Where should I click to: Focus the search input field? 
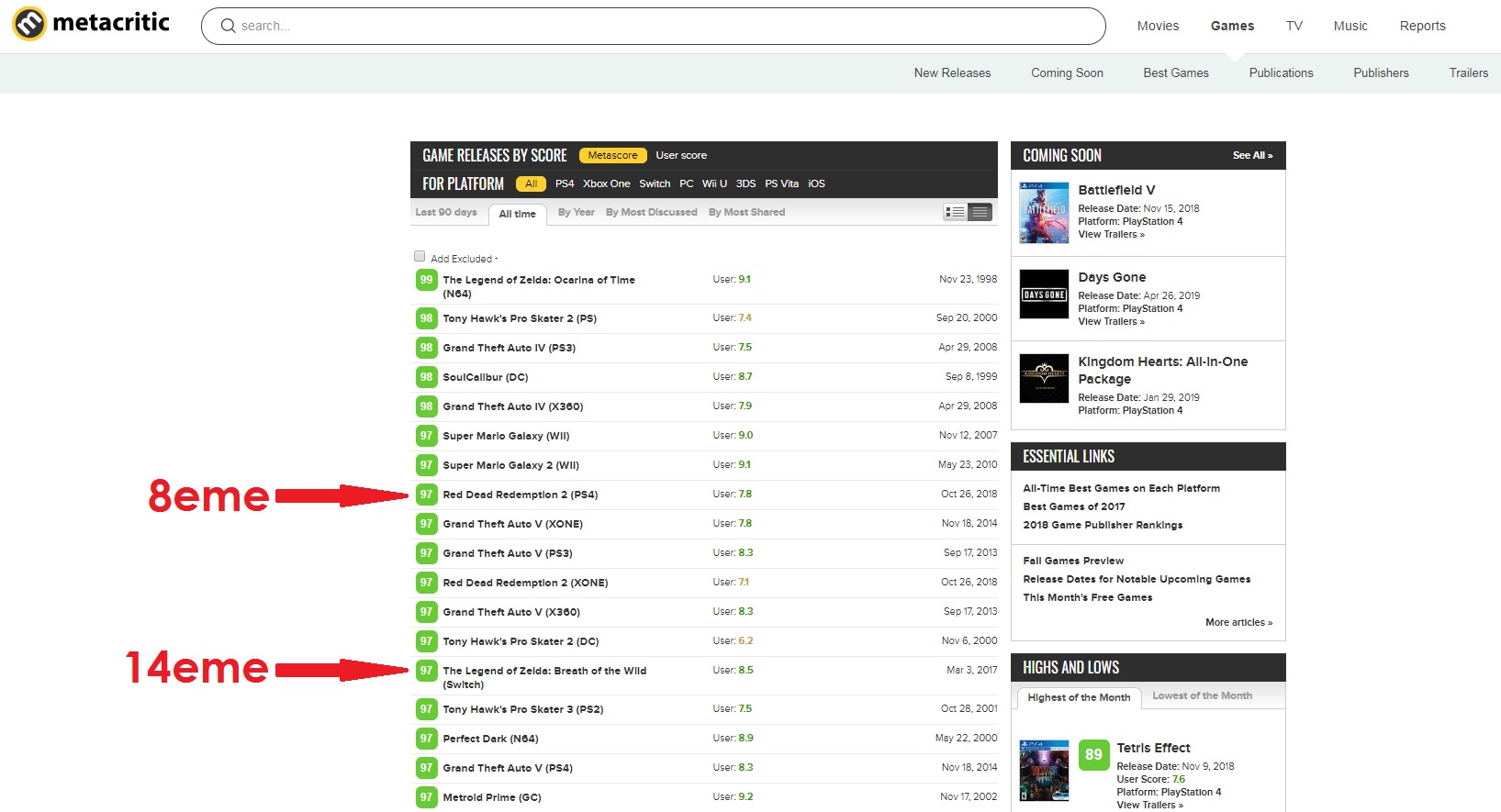pyautogui.click(x=653, y=26)
